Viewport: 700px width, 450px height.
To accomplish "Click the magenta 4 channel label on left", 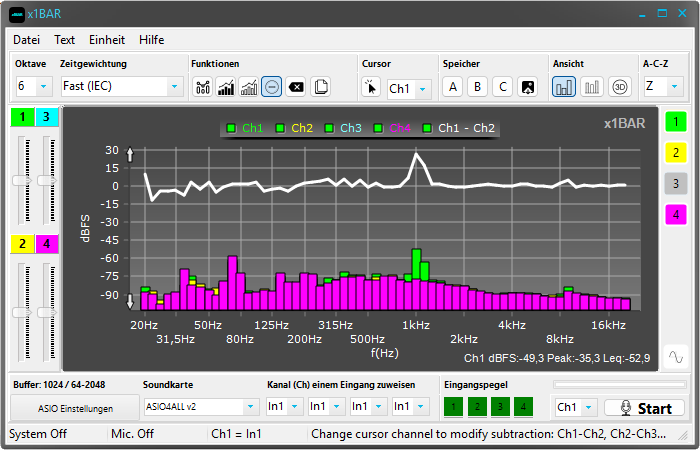I will pos(47,244).
